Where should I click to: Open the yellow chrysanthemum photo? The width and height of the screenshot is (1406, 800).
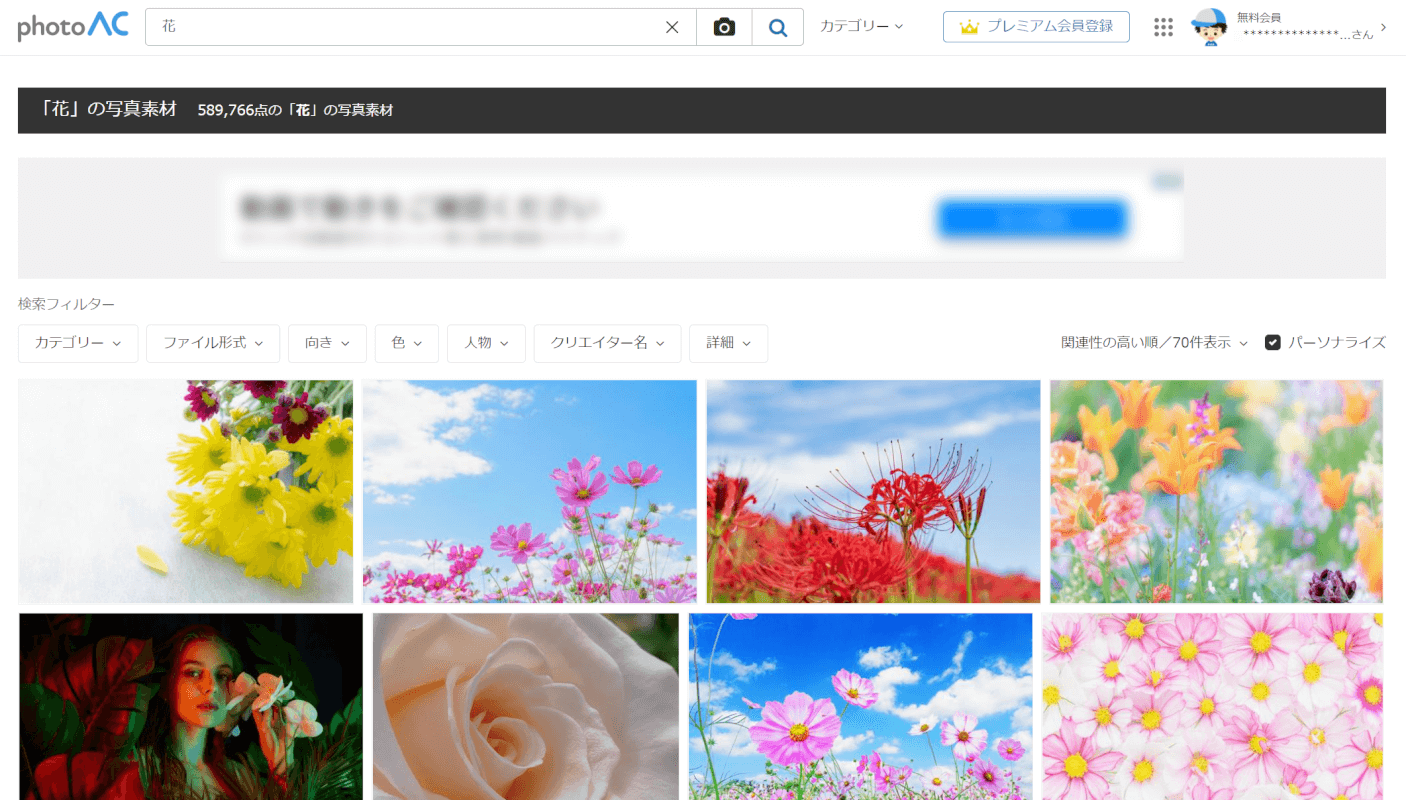coord(185,491)
